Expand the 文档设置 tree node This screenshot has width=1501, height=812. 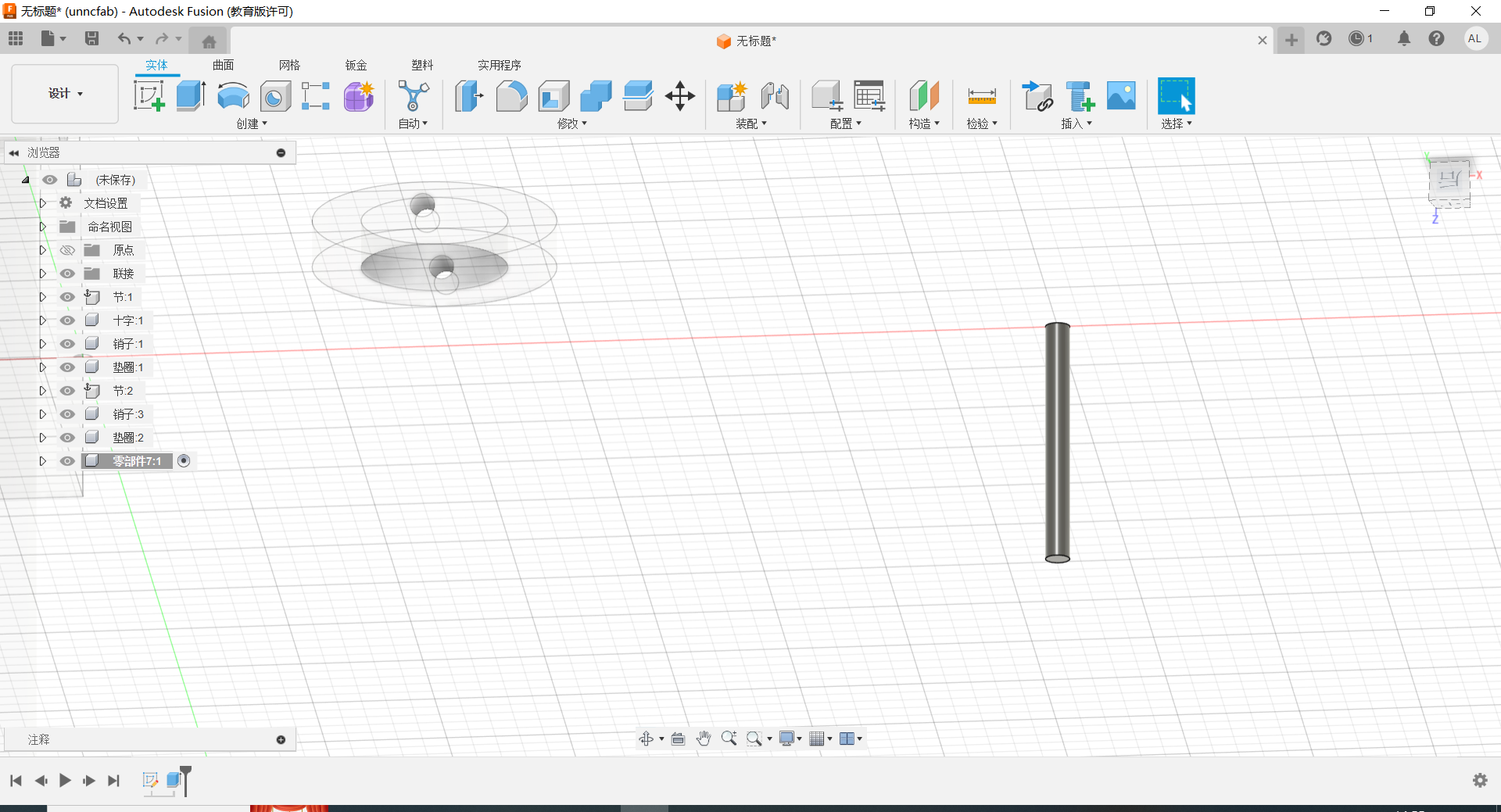coord(43,203)
